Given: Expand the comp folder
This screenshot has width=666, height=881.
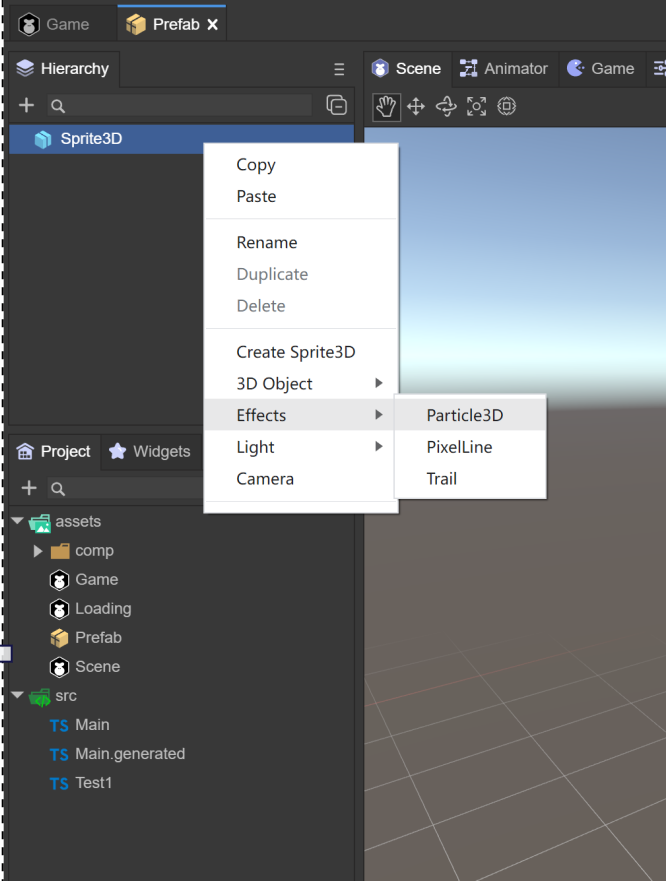Looking at the screenshot, I should [x=38, y=551].
